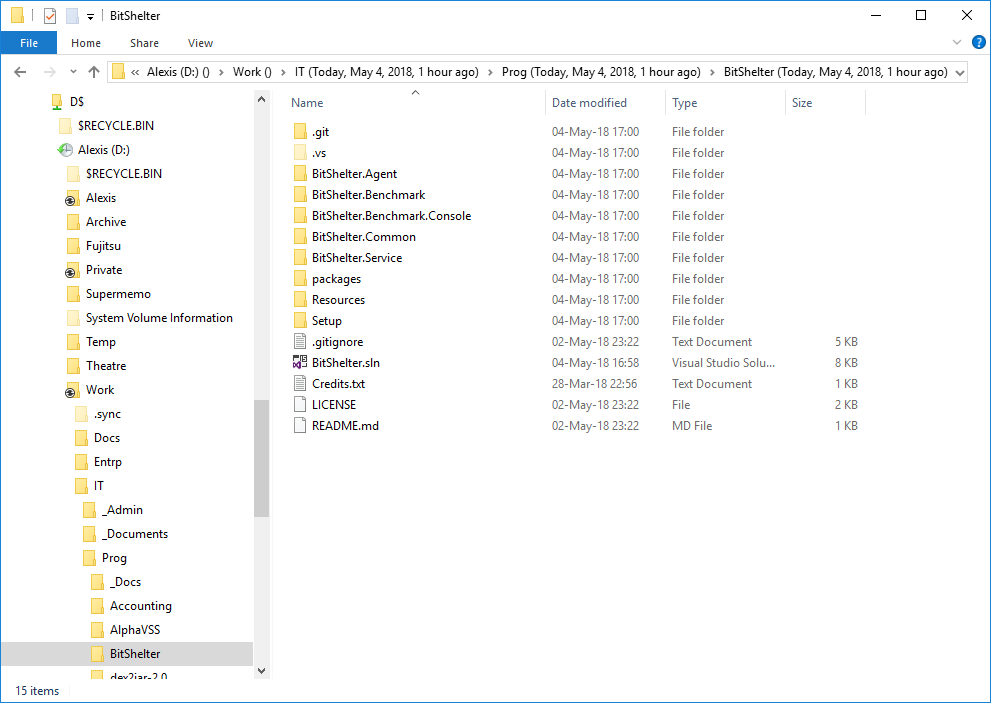The width and height of the screenshot is (991, 703).
Task: Go up one folder level arrow
Action: pyautogui.click(x=94, y=72)
